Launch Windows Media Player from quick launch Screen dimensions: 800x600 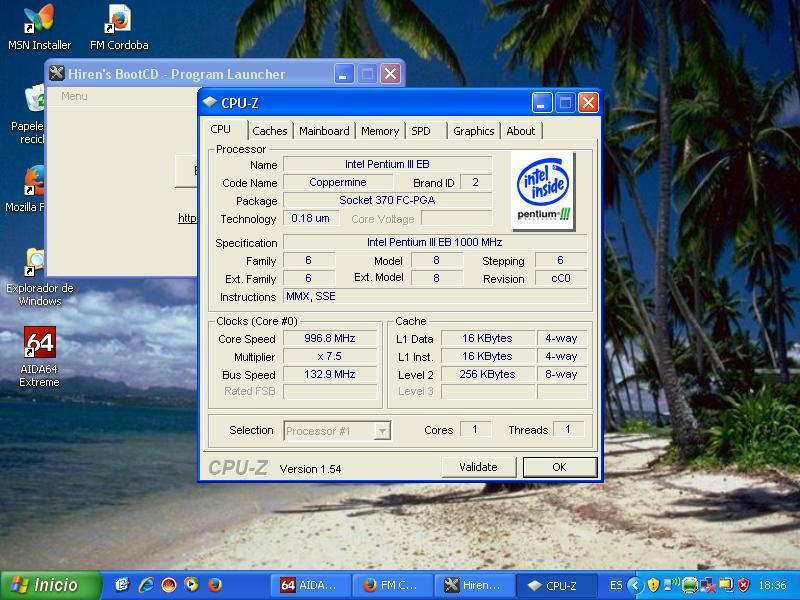[192, 585]
